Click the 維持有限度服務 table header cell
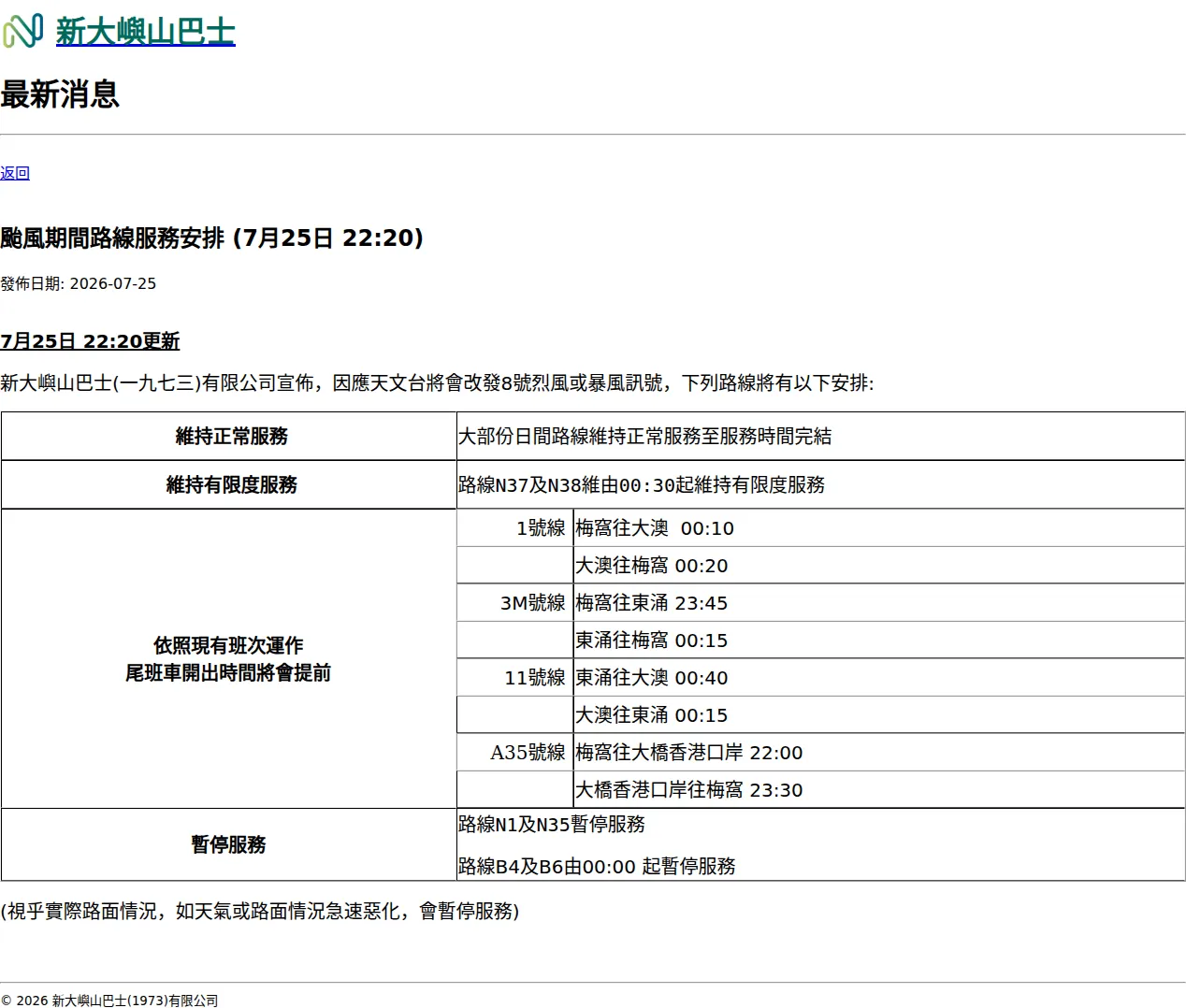Screen dimensions: 1186x1008 click(229, 484)
